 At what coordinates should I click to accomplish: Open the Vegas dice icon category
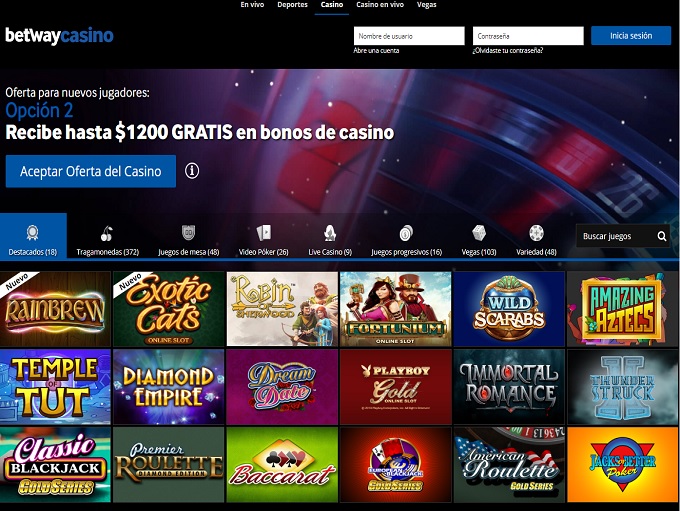(479, 233)
